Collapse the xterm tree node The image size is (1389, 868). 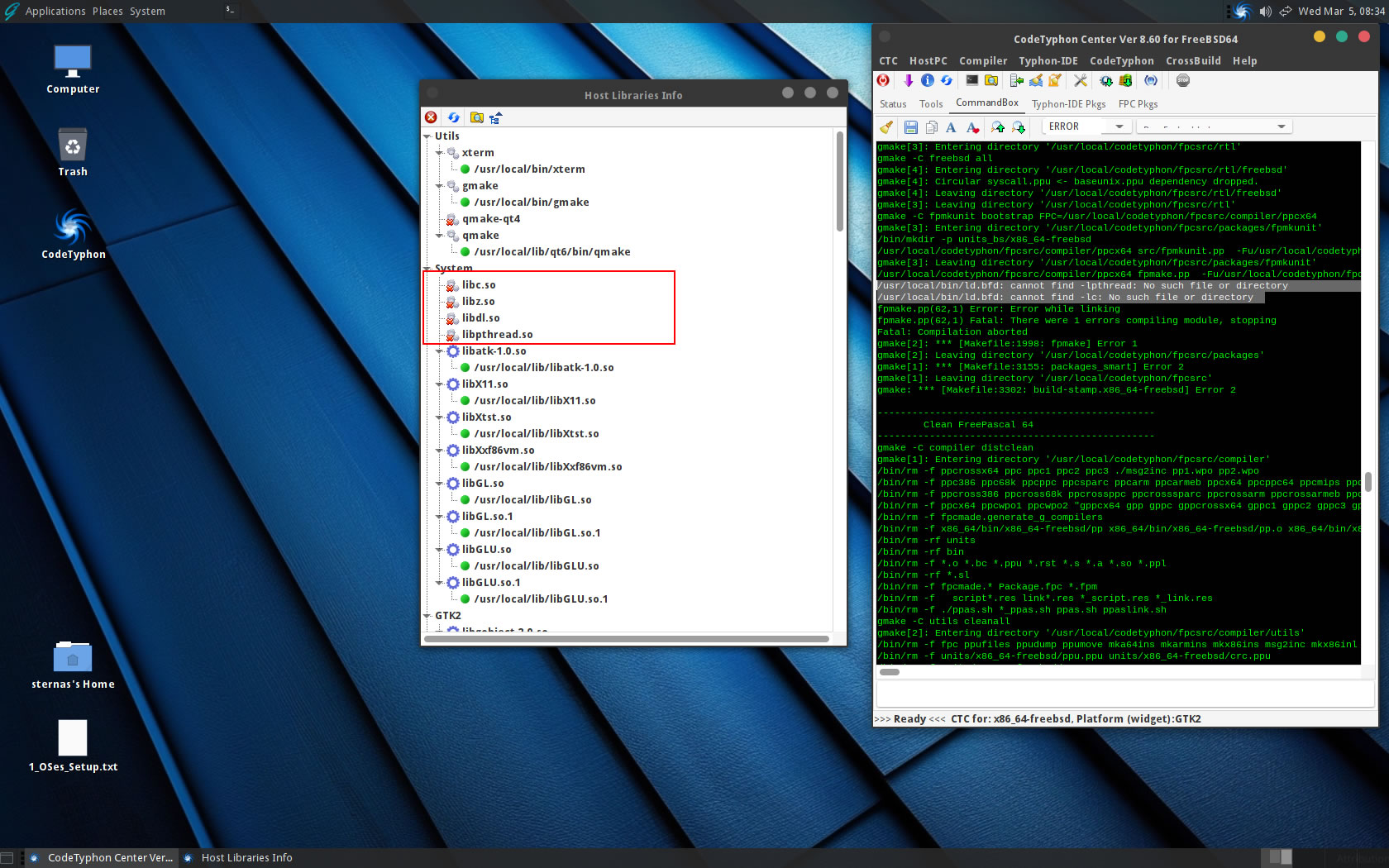[x=440, y=153]
